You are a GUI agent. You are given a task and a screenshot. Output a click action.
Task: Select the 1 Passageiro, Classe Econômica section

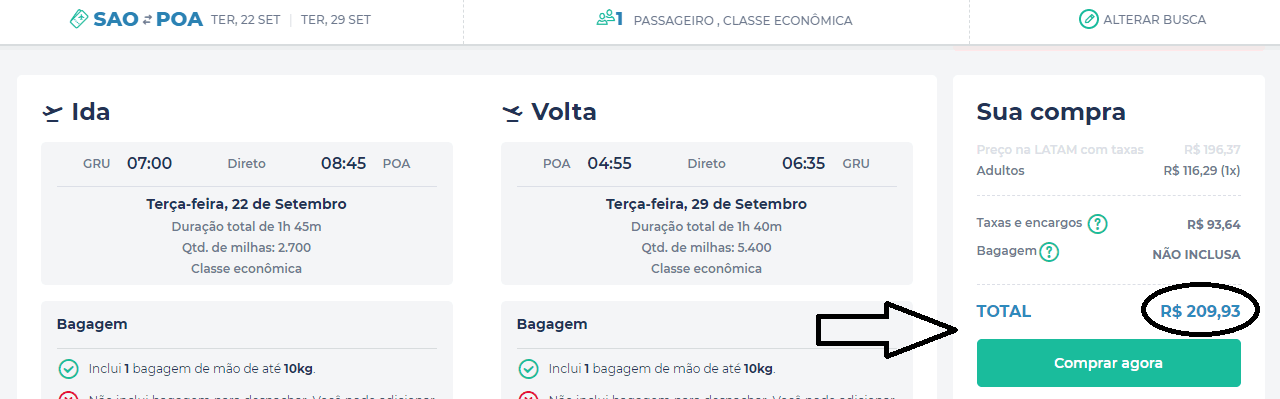tap(724, 19)
